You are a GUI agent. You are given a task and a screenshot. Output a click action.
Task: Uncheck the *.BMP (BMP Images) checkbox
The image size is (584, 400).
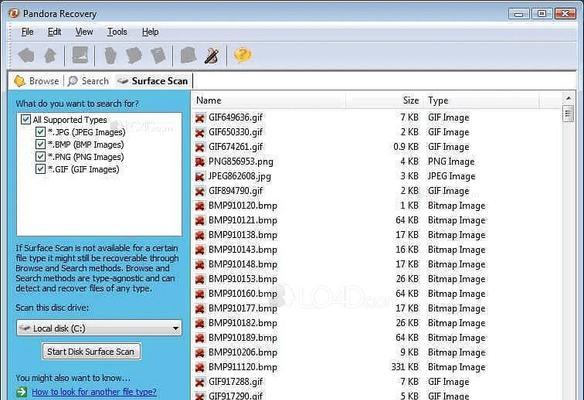pos(40,145)
